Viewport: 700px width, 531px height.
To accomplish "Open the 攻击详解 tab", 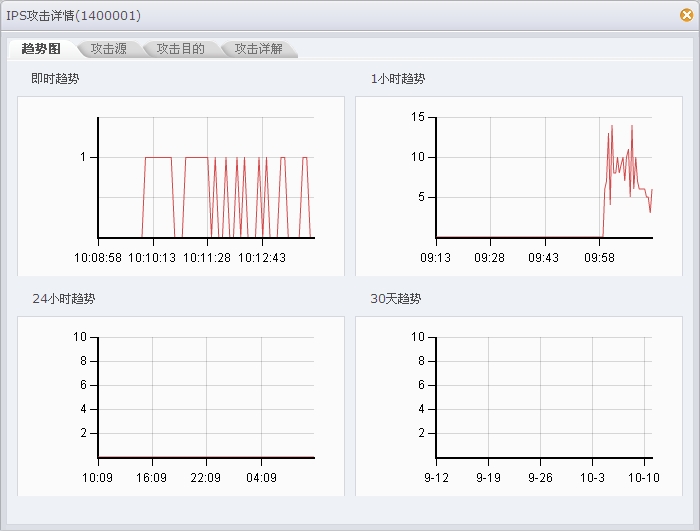I will tap(258, 49).
